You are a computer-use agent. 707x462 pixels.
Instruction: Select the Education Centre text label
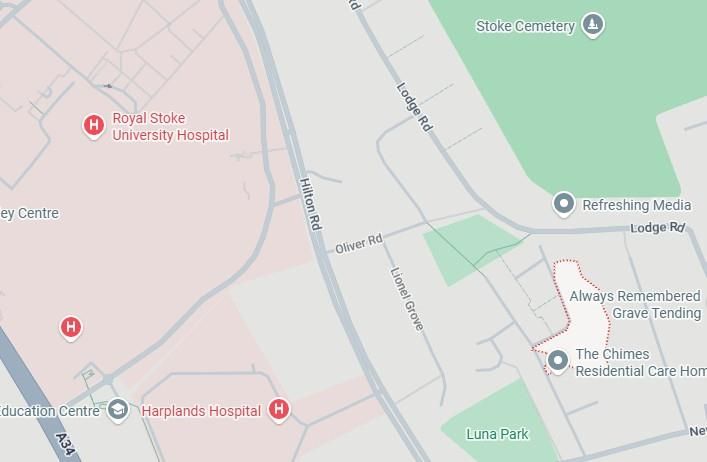[49, 411]
